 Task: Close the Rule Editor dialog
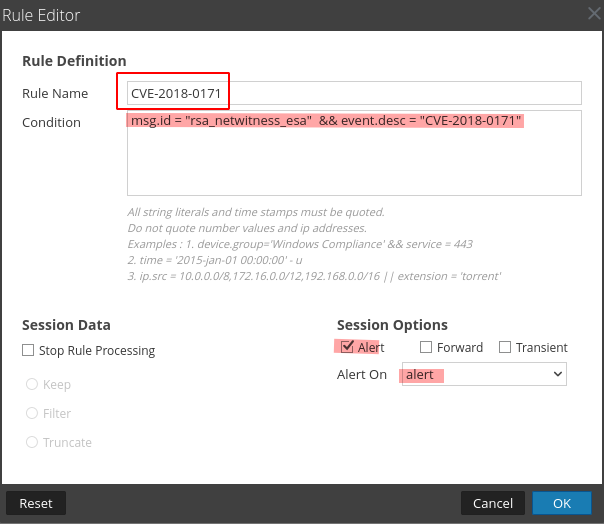point(591,15)
